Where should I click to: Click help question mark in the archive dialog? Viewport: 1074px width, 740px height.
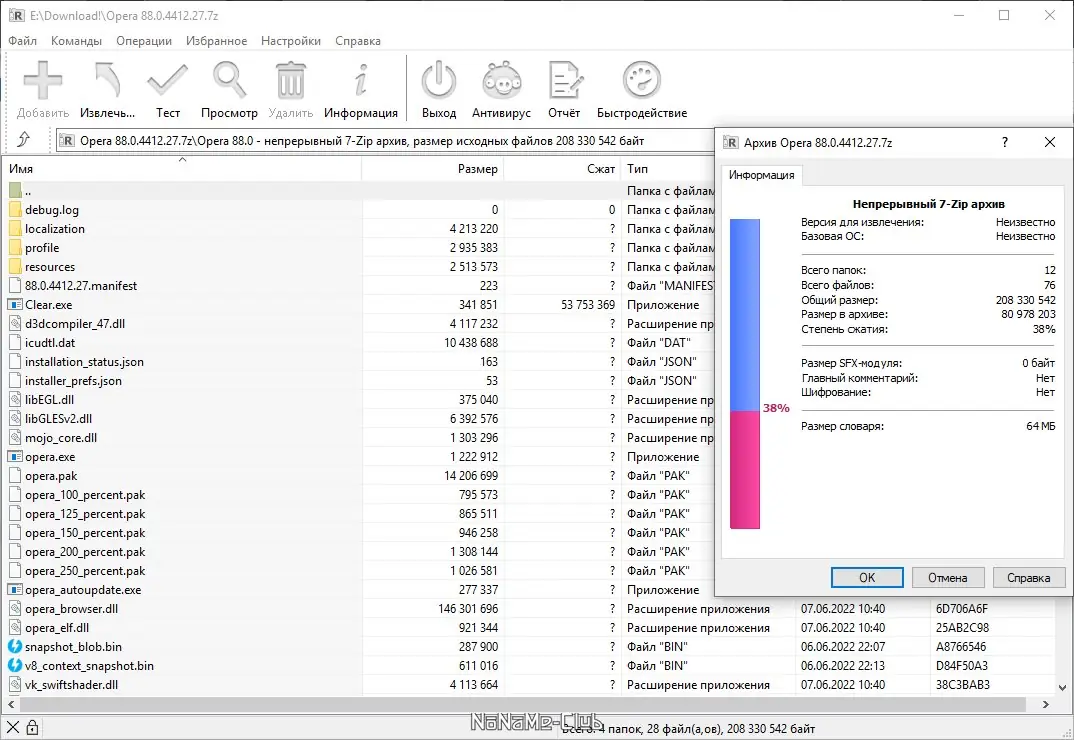[1005, 142]
